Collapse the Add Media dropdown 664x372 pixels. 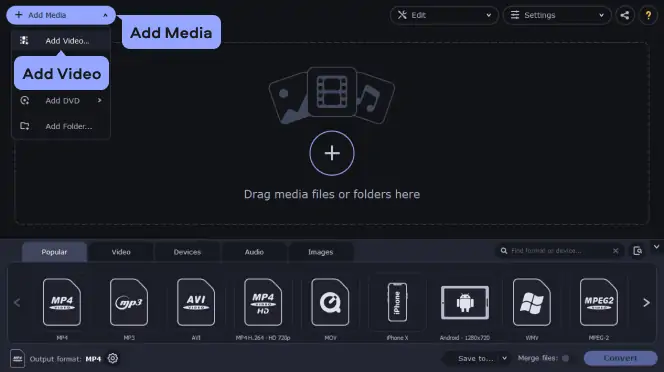click(x=105, y=15)
